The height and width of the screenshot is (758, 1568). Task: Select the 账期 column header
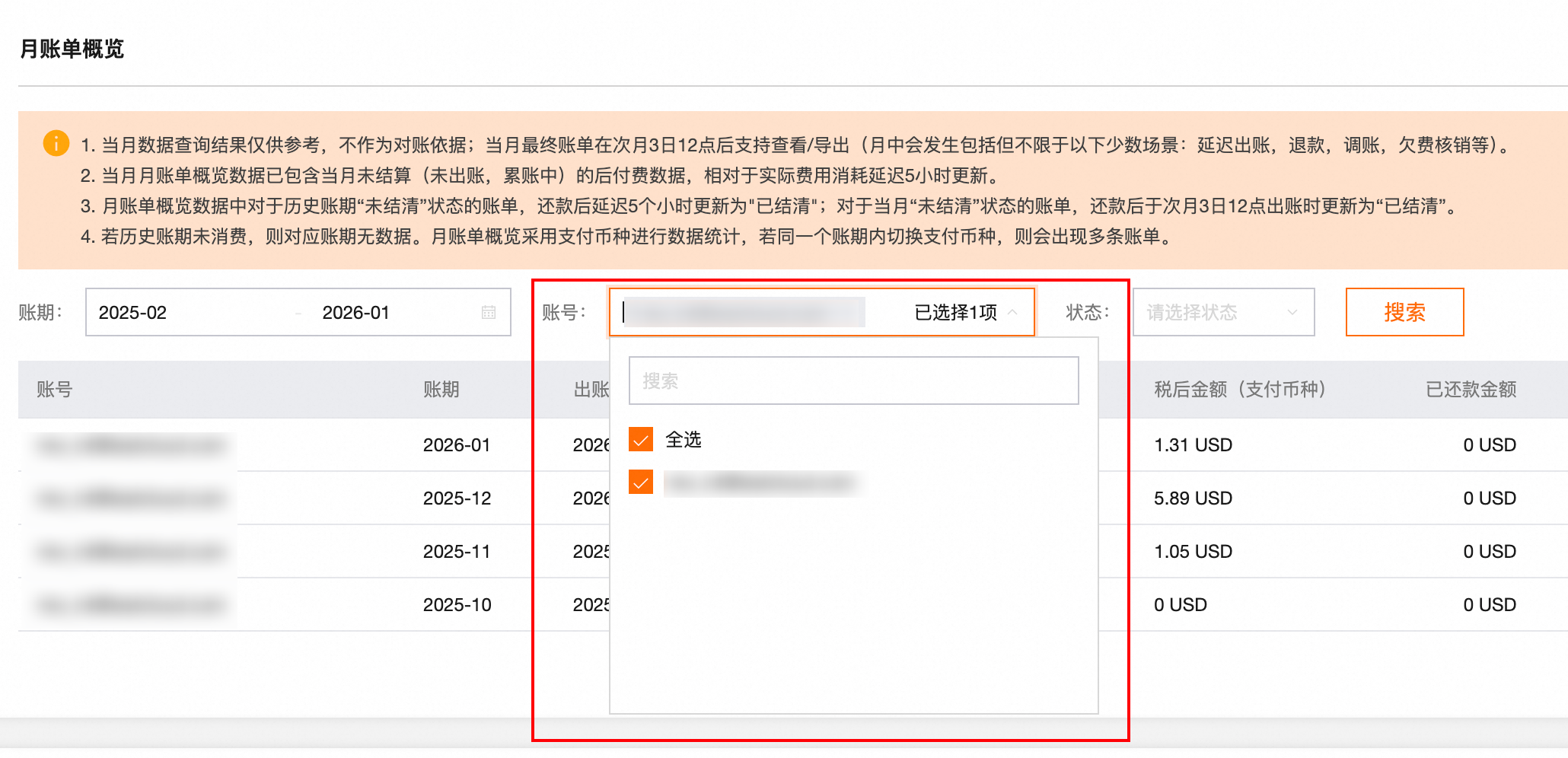tap(441, 390)
